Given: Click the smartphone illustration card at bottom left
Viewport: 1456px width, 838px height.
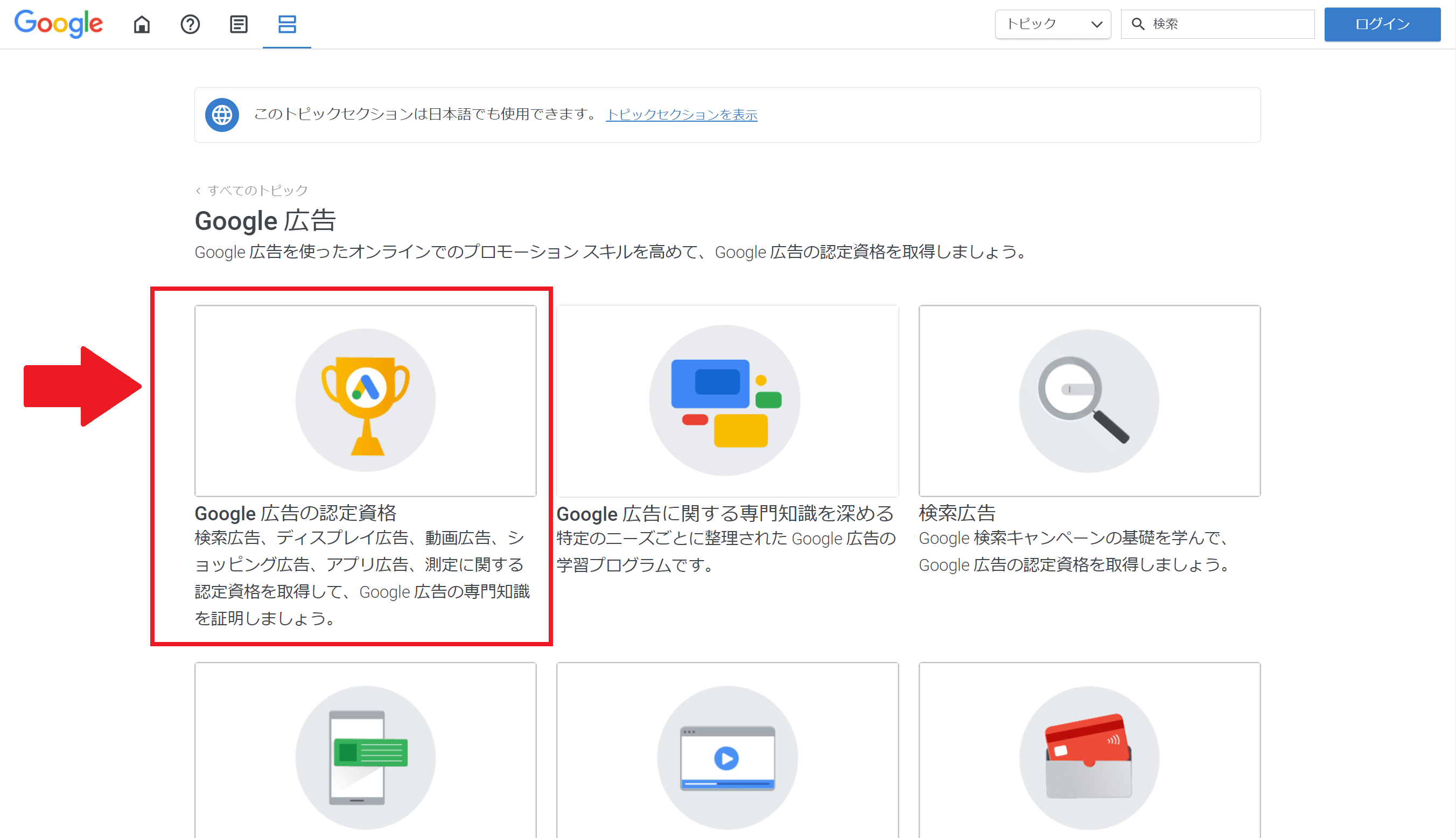Looking at the screenshot, I should click(x=365, y=757).
